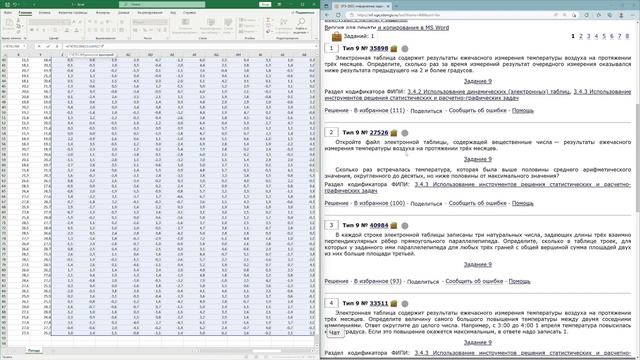Click the Вход sign-in button in Excel
The height and width of the screenshot is (360, 640).
[x=265, y=4]
